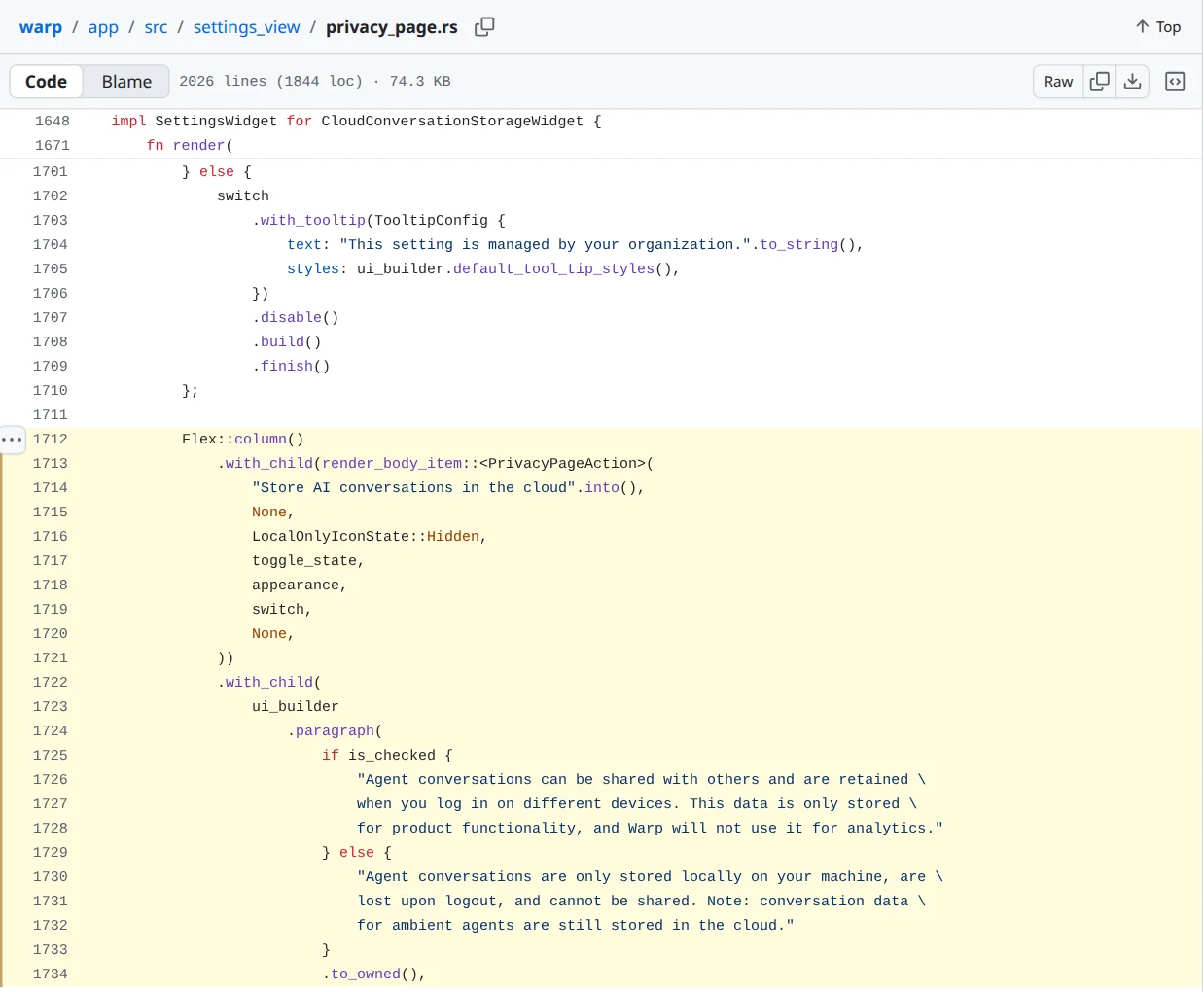Screen dimensions: 1204x992
Task: Open the symbols panel icon
Action: click(x=1175, y=82)
